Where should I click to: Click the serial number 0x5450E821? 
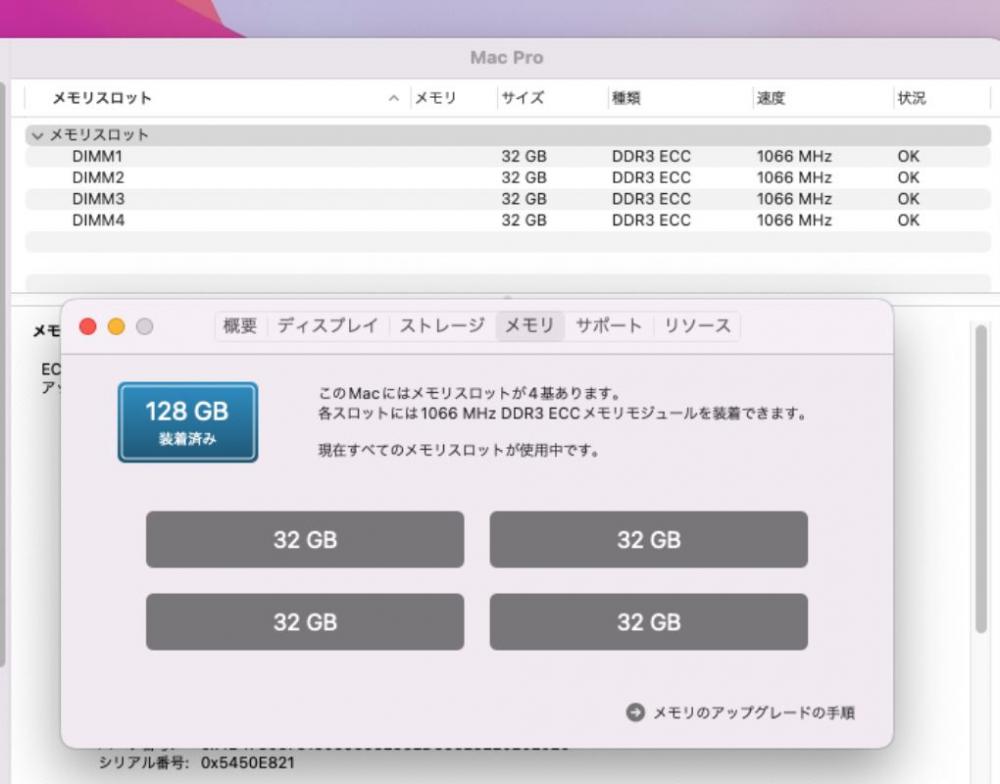coord(247,762)
